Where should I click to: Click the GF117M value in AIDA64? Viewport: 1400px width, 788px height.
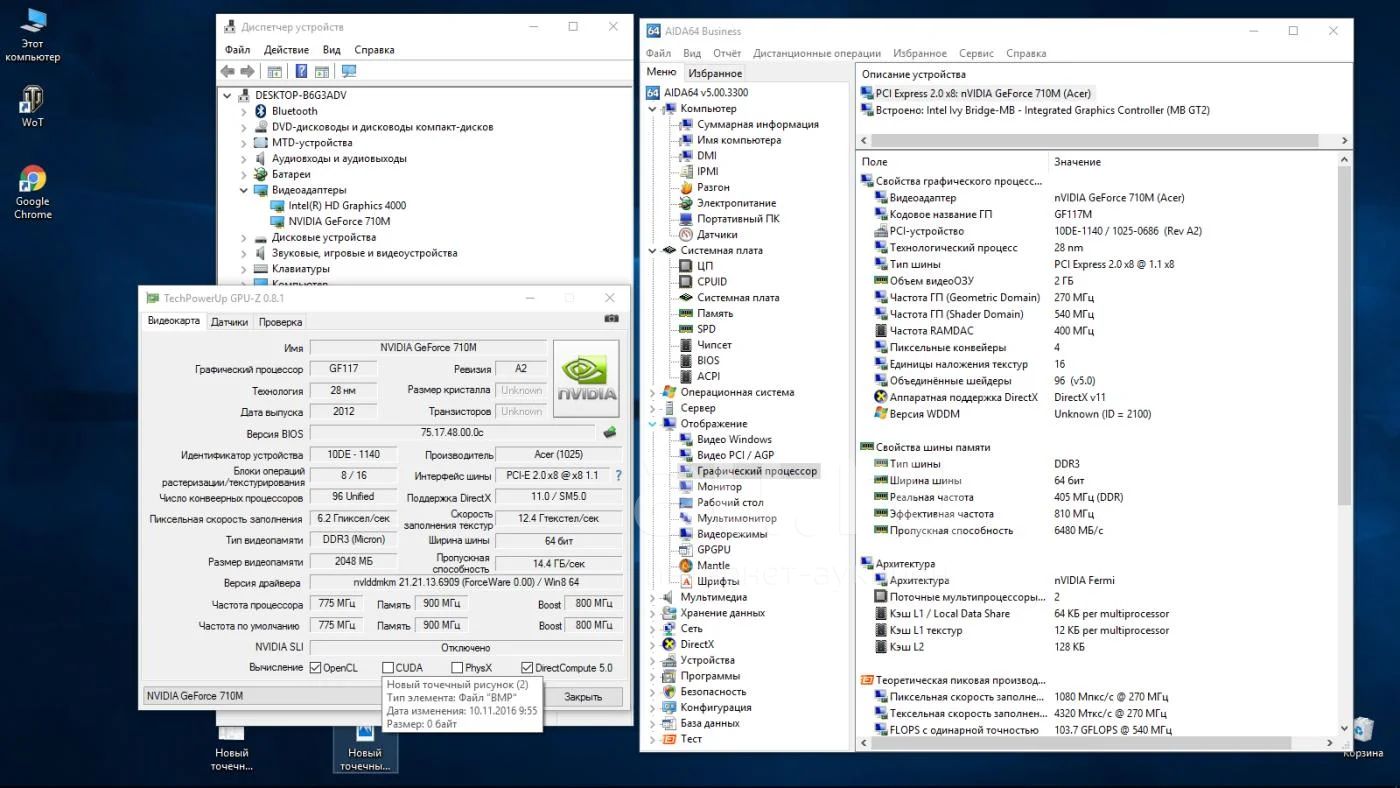point(1073,215)
